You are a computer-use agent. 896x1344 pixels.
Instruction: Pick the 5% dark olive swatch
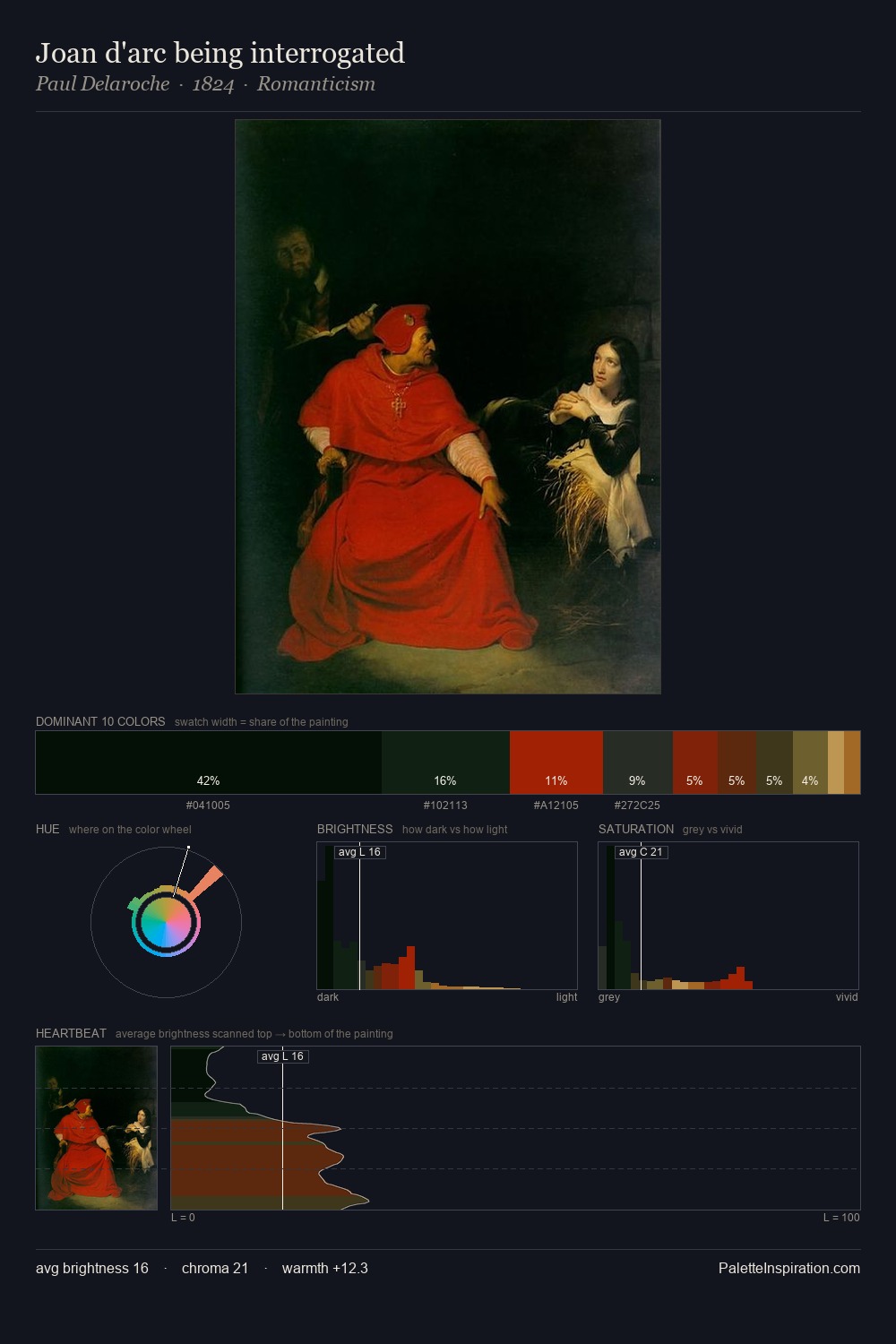[x=774, y=762]
